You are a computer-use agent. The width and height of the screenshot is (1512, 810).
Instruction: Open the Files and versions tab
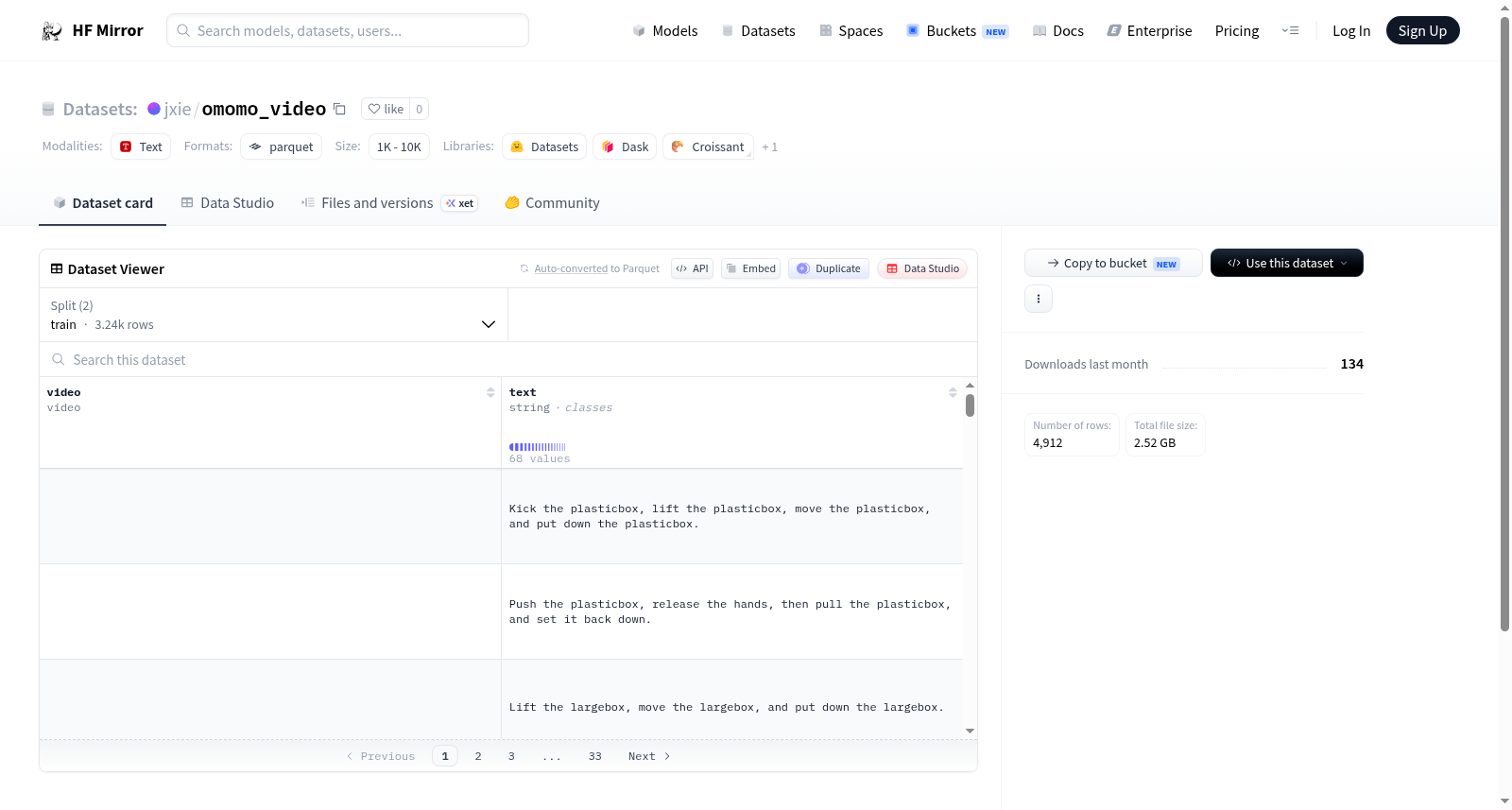coord(388,203)
